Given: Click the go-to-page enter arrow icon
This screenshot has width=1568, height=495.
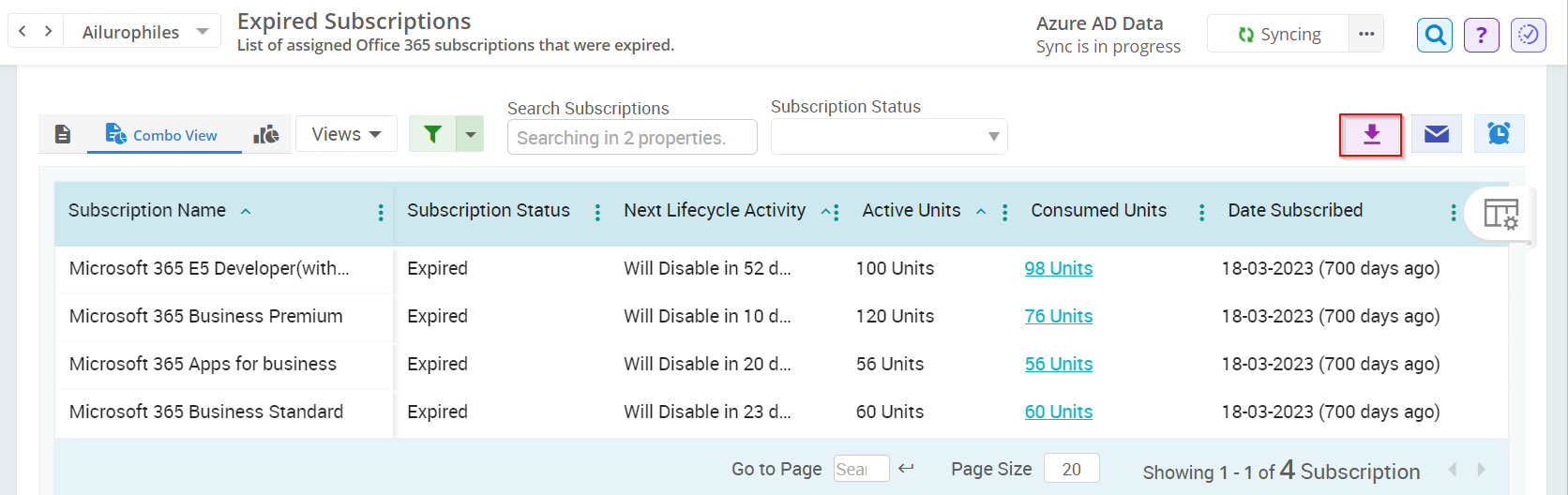Looking at the screenshot, I should pos(906,468).
